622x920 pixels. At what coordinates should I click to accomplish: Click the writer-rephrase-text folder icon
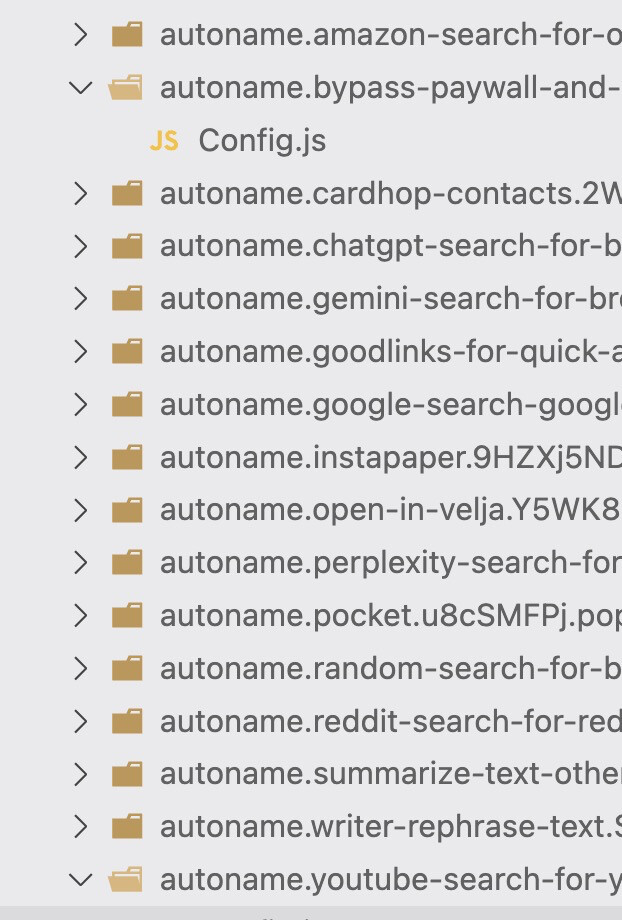[x=127, y=826]
